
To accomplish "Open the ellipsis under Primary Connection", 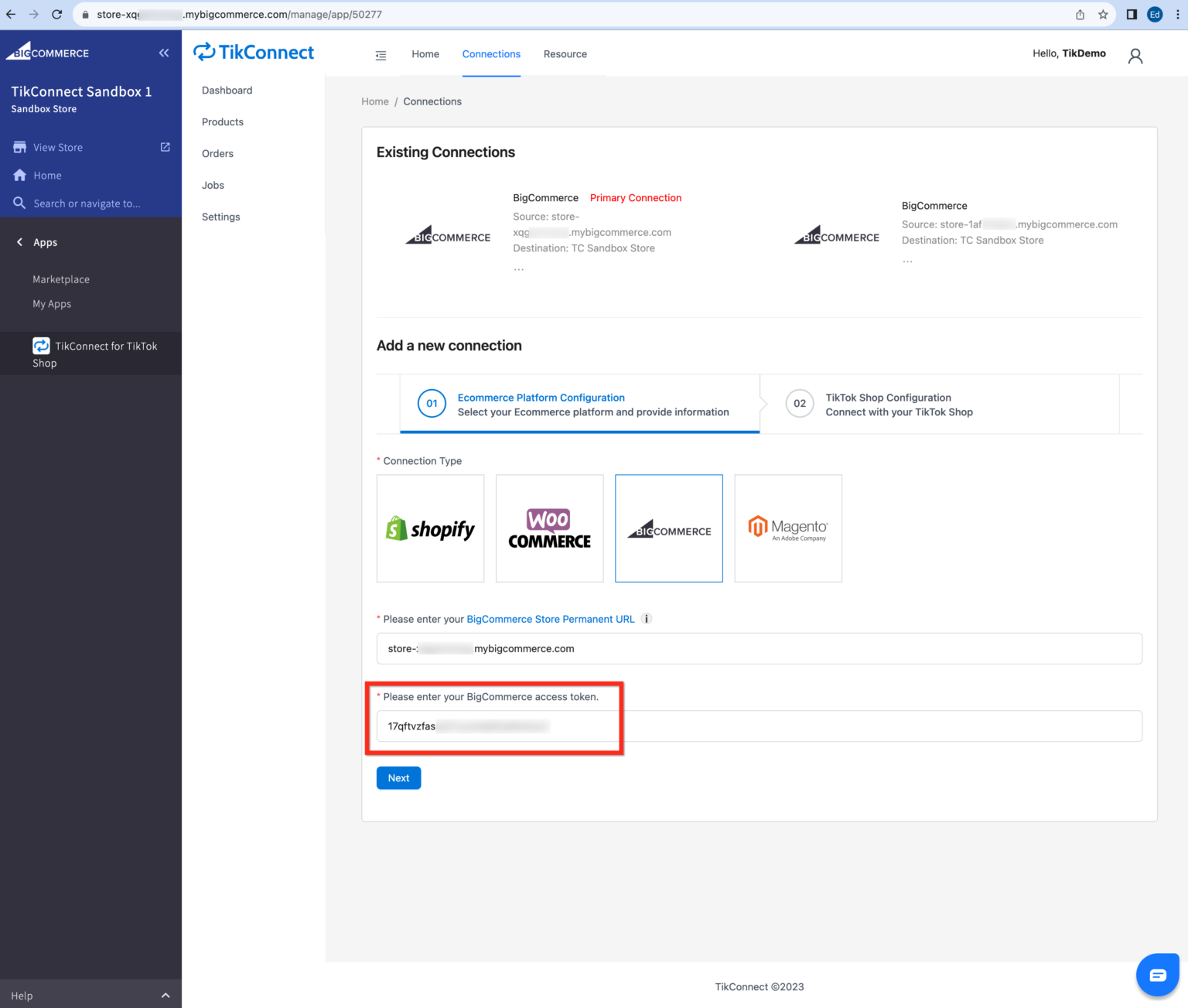I will click(519, 268).
